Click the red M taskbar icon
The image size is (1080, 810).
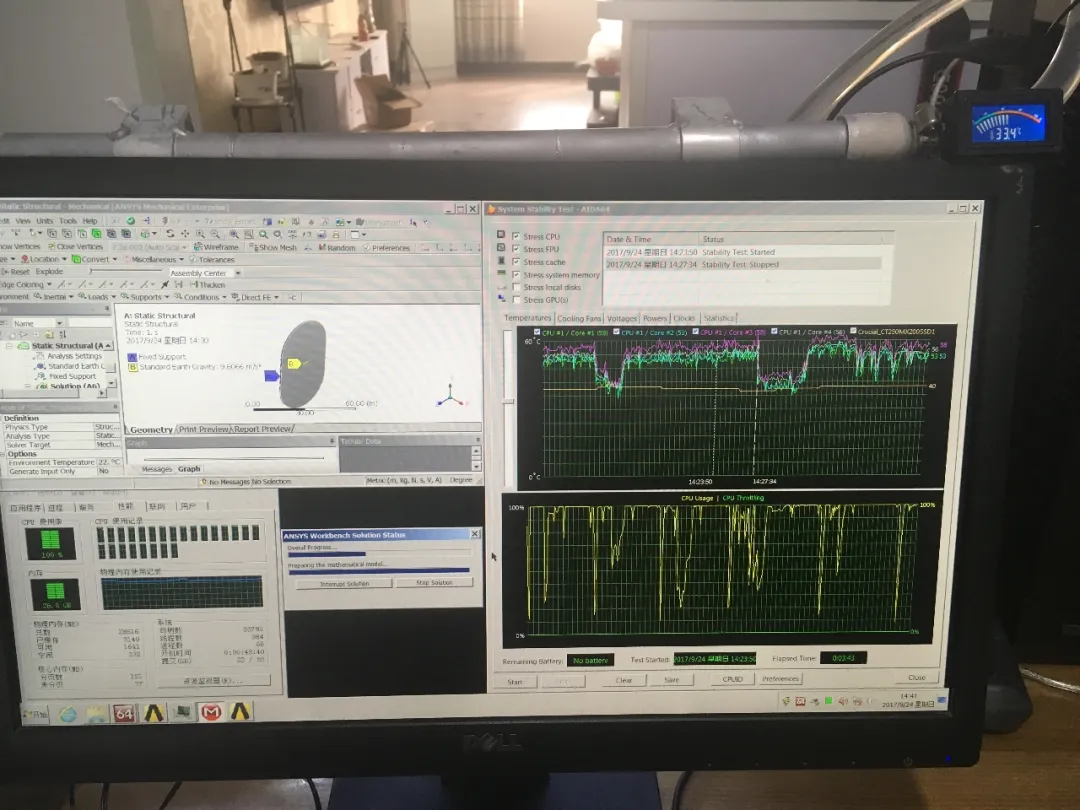(x=211, y=712)
